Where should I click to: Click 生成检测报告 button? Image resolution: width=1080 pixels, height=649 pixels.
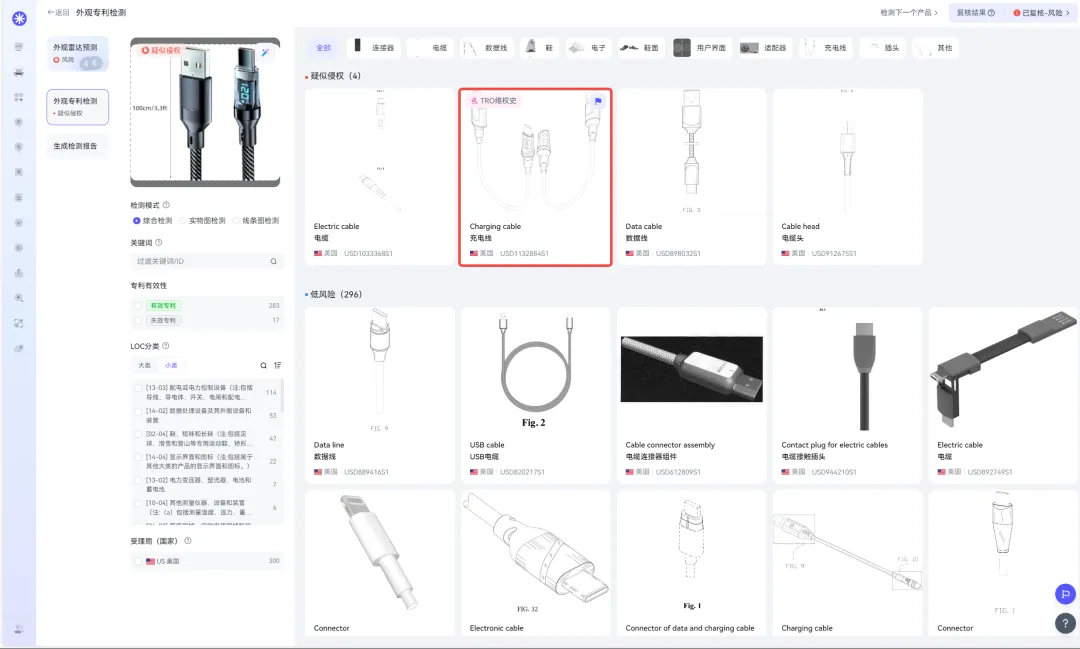tap(77, 146)
